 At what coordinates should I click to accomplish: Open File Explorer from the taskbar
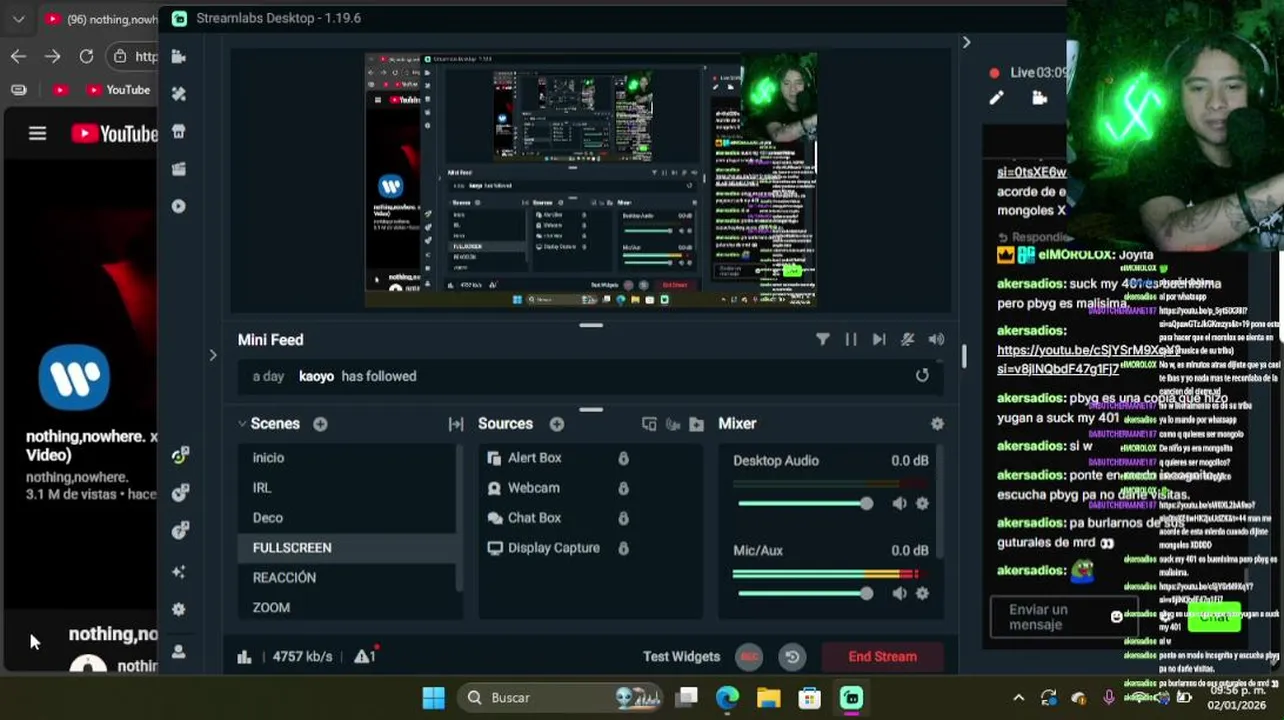pyautogui.click(x=768, y=697)
